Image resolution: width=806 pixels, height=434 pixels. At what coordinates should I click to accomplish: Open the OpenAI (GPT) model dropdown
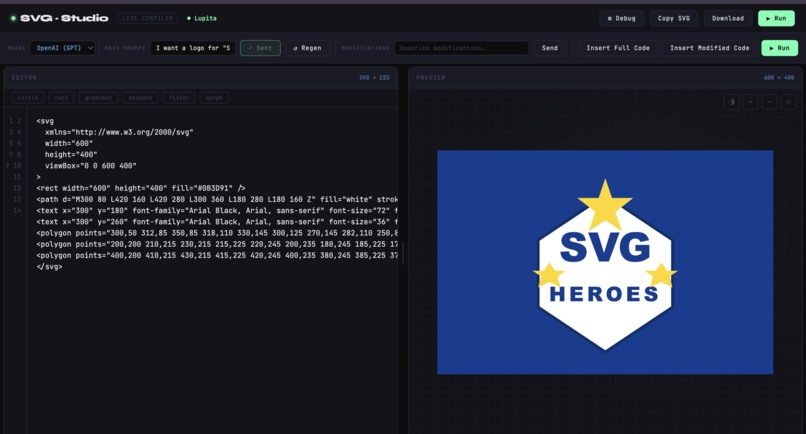point(63,48)
